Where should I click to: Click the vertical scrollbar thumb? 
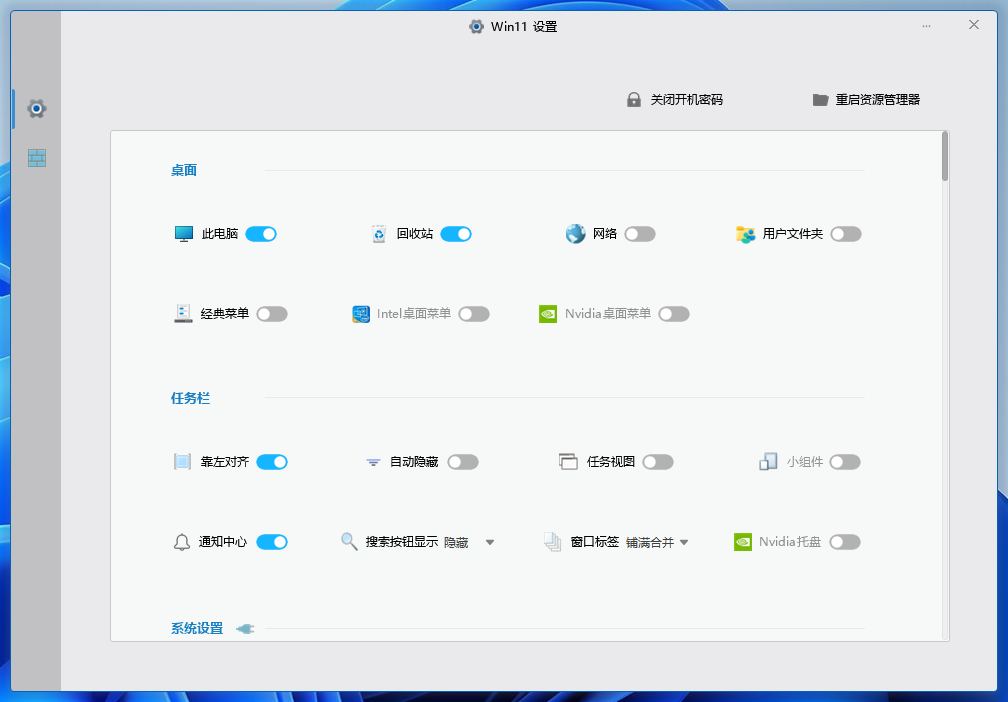(944, 157)
